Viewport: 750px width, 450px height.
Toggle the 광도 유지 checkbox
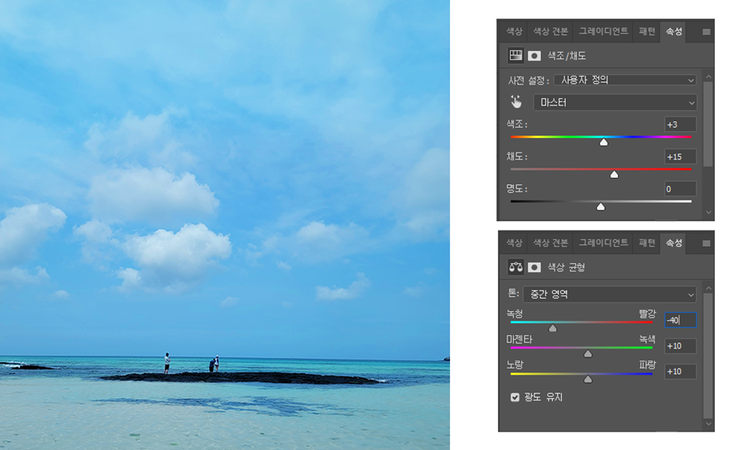[x=515, y=397]
